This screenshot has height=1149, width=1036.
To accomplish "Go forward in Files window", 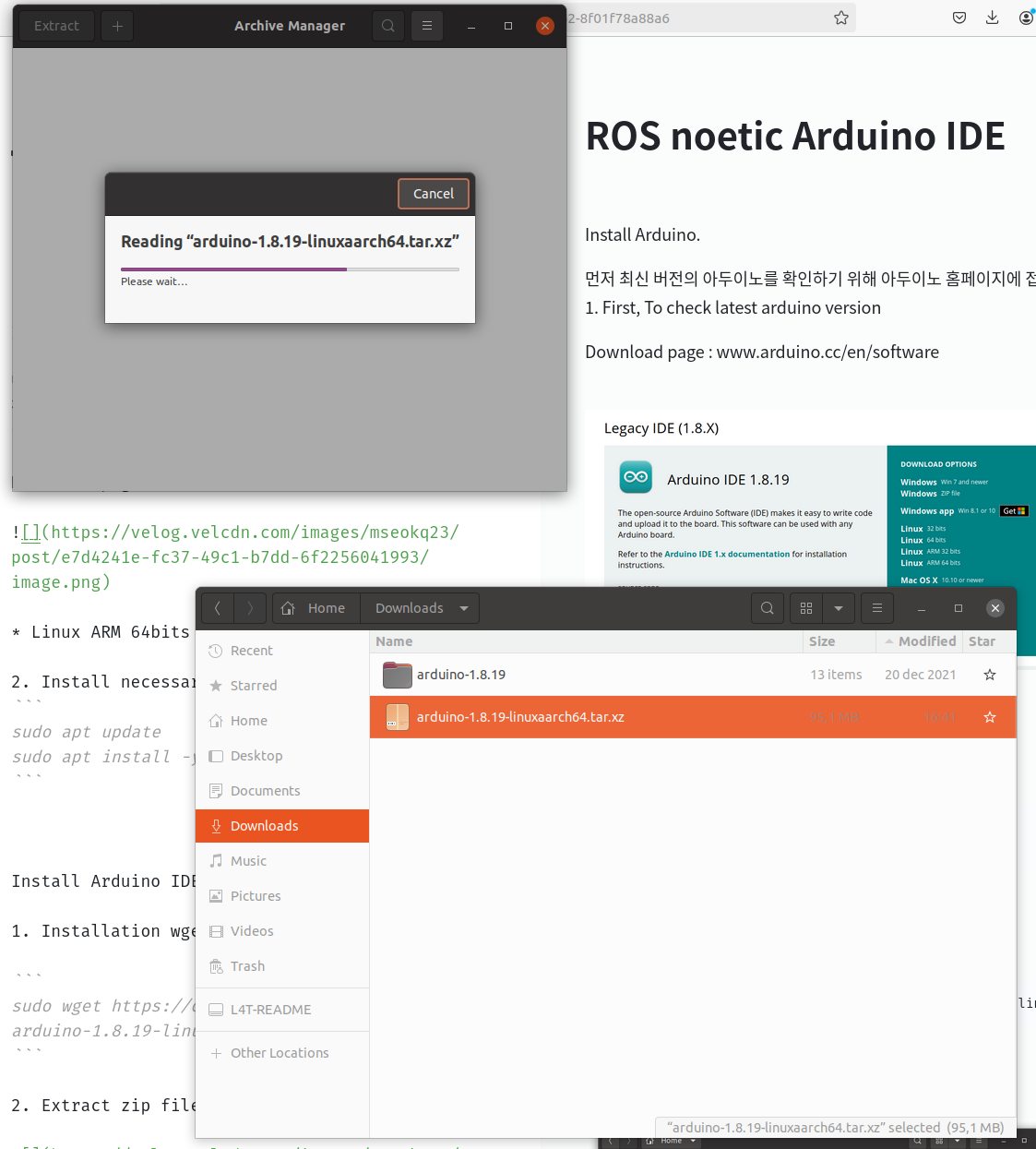I will (250, 608).
